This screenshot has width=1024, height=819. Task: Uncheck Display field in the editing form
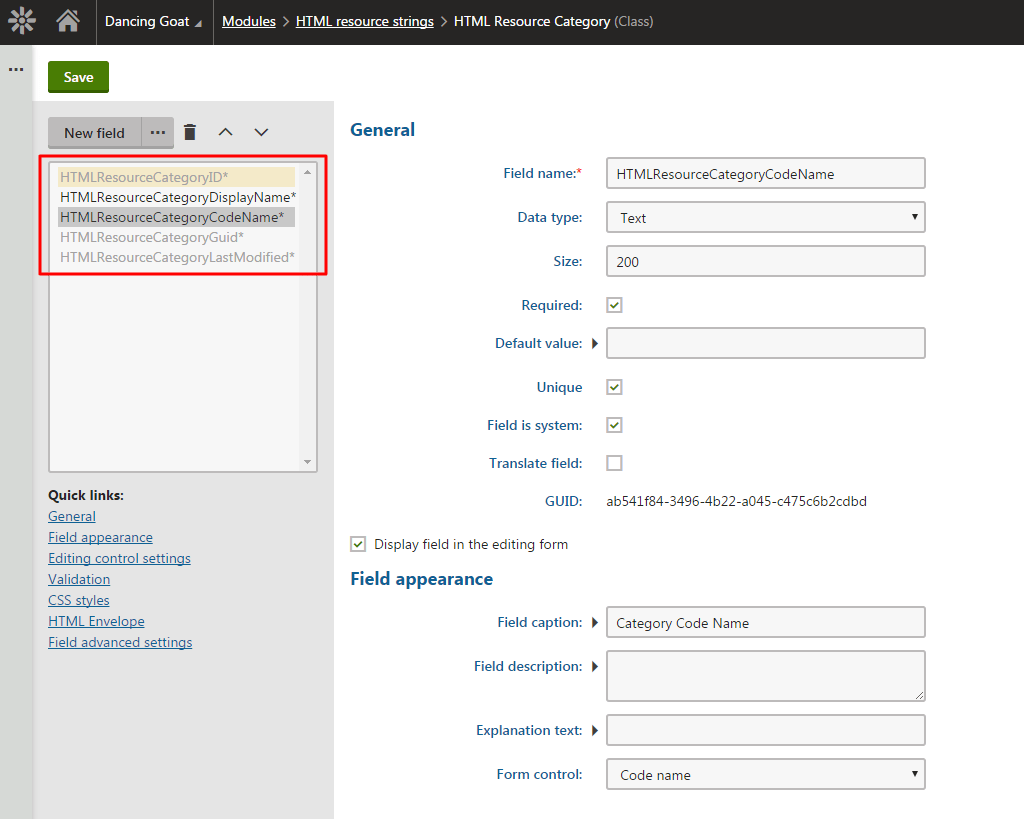358,544
